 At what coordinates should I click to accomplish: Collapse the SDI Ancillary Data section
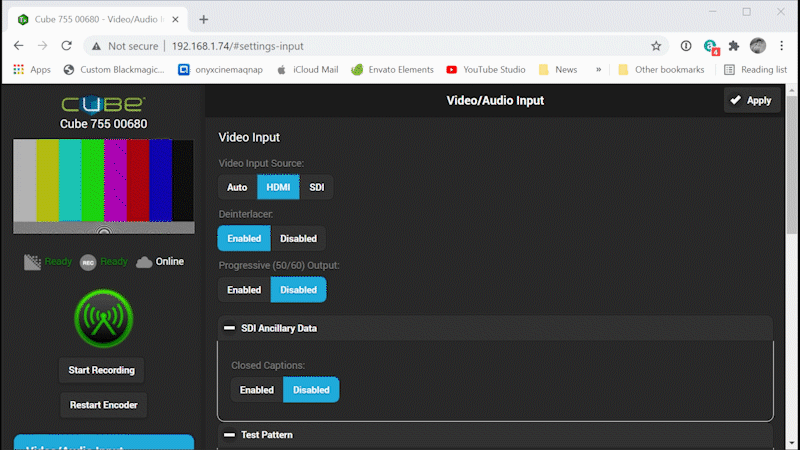pyautogui.click(x=229, y=328)
